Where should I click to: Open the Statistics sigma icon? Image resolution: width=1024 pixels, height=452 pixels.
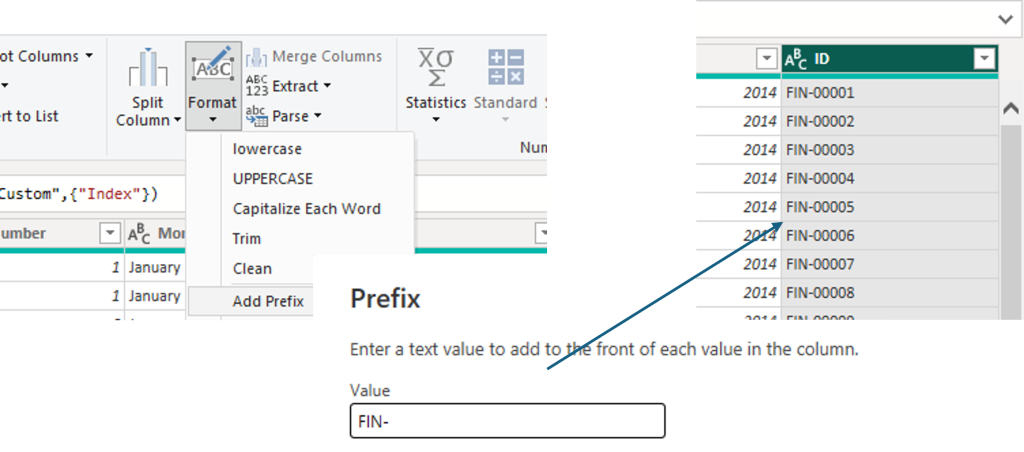tap(436, 68)
